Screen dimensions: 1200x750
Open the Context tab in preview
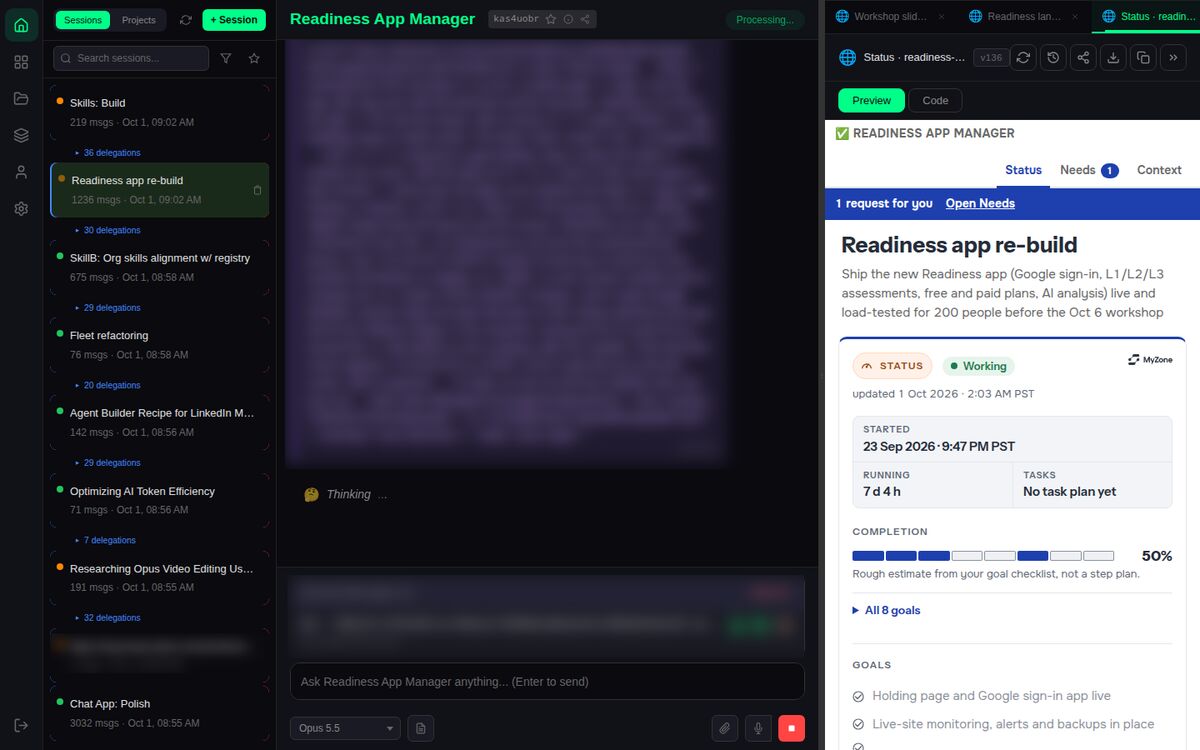click(x=1159, y=170)
